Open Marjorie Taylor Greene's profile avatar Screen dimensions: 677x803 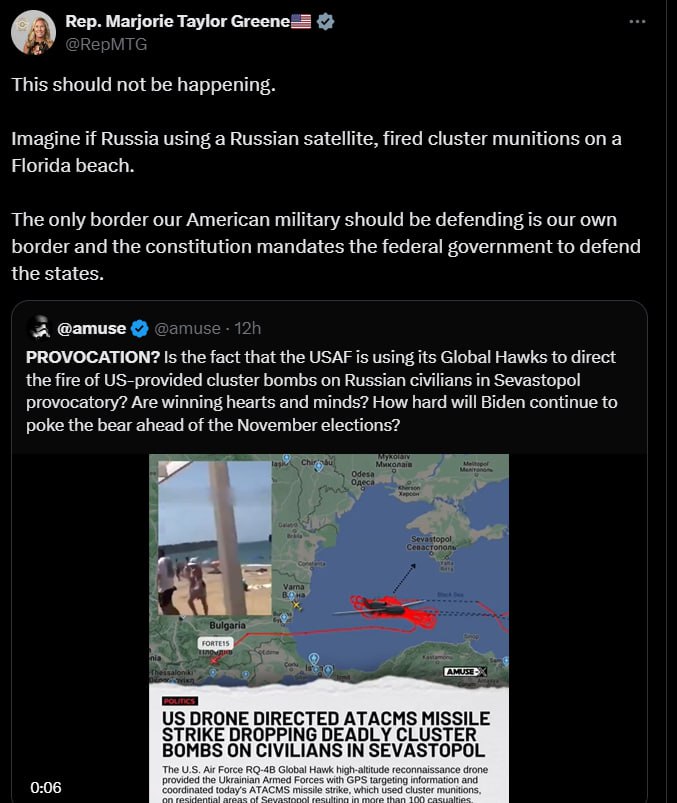33,32
